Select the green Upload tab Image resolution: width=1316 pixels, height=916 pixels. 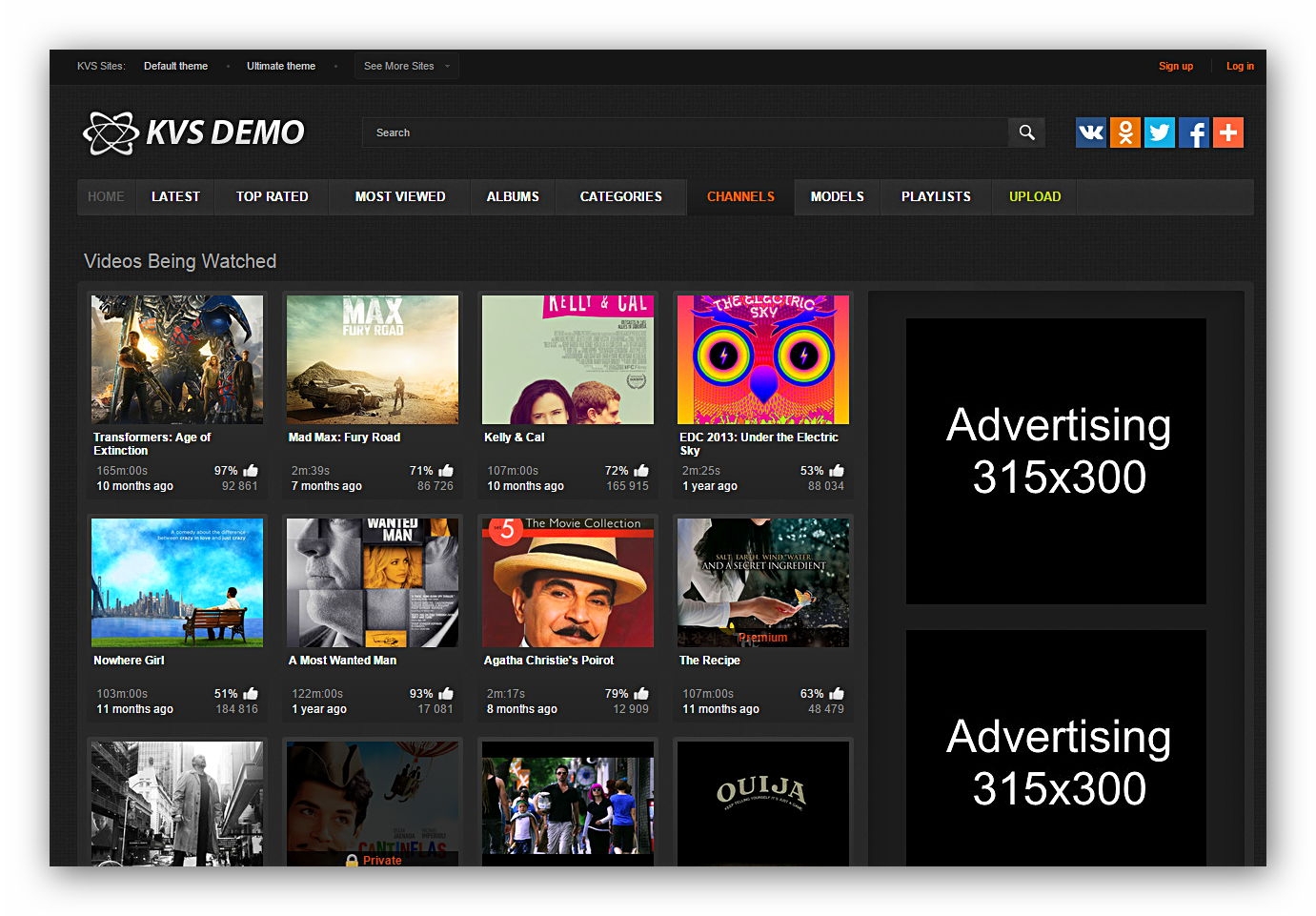coord(1034,197)
